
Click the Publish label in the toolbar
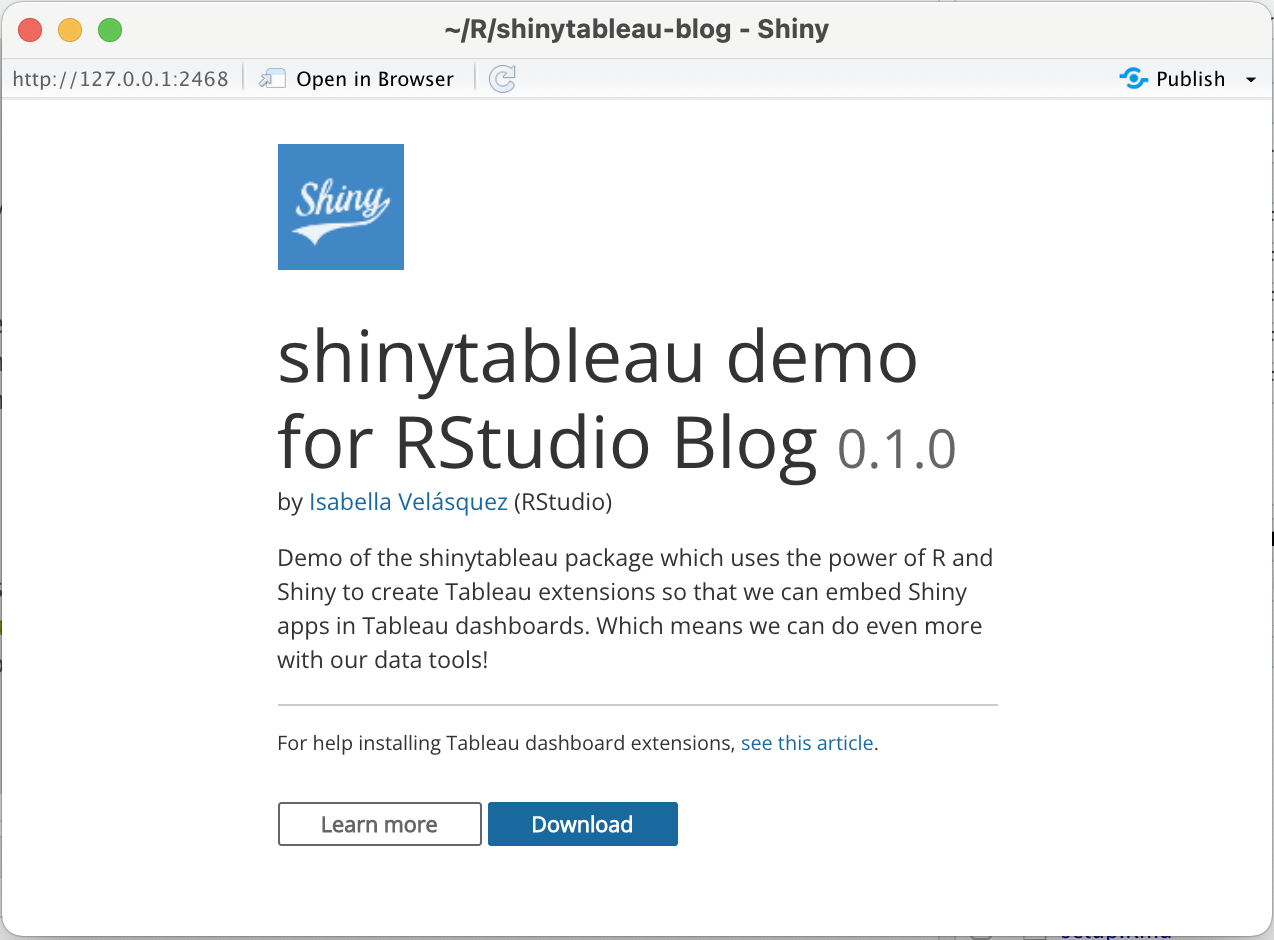coord(1190,78)
